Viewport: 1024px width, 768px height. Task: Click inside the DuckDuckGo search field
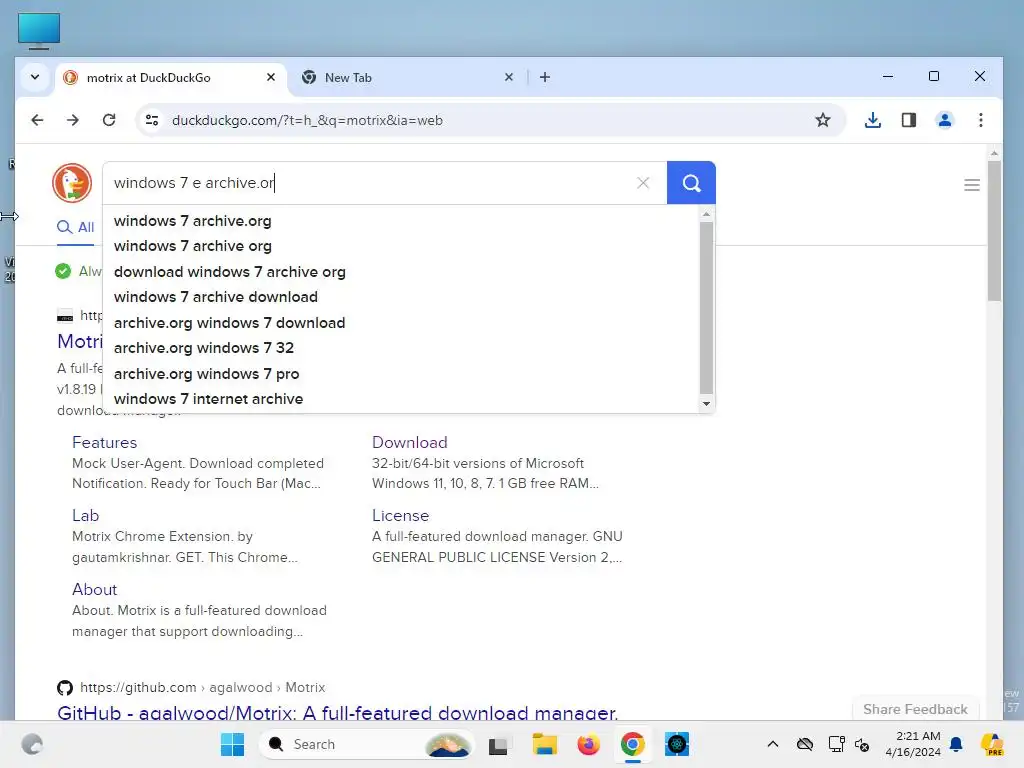385,183
